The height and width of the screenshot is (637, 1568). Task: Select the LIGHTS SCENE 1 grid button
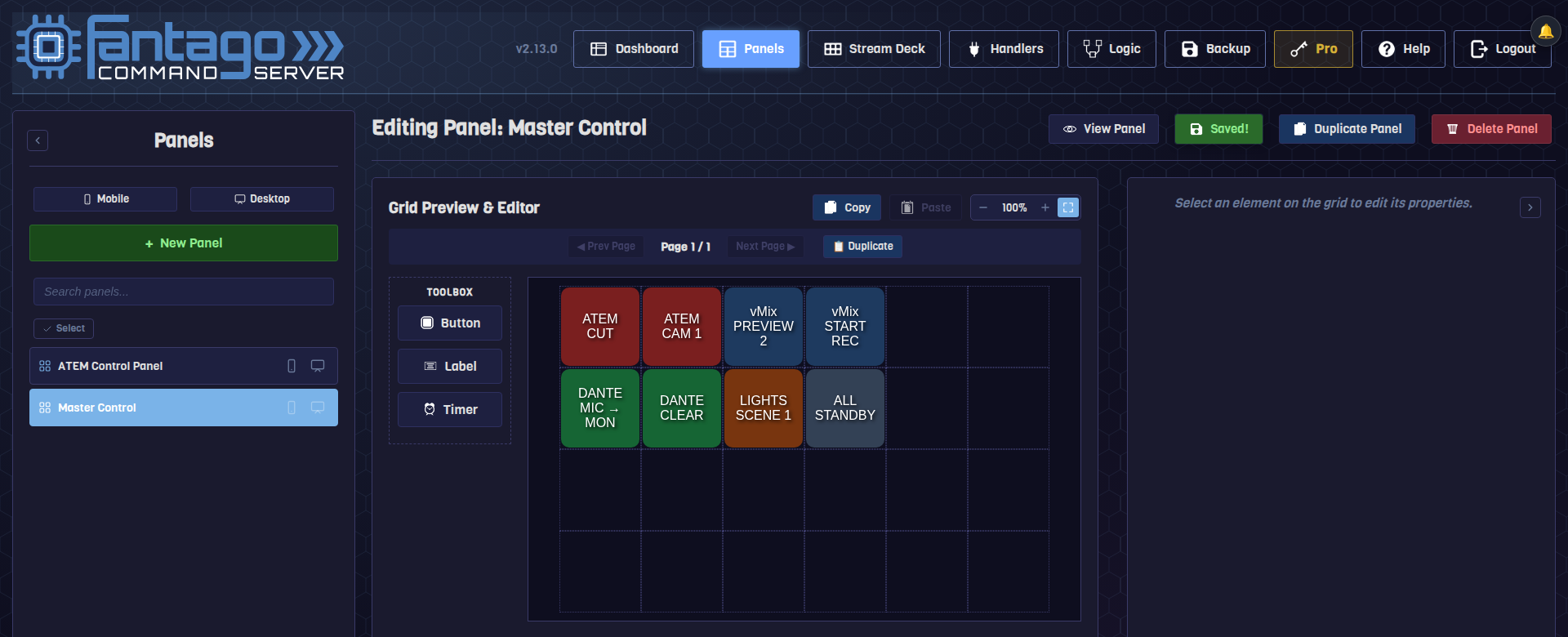click(x=764, y=408)
